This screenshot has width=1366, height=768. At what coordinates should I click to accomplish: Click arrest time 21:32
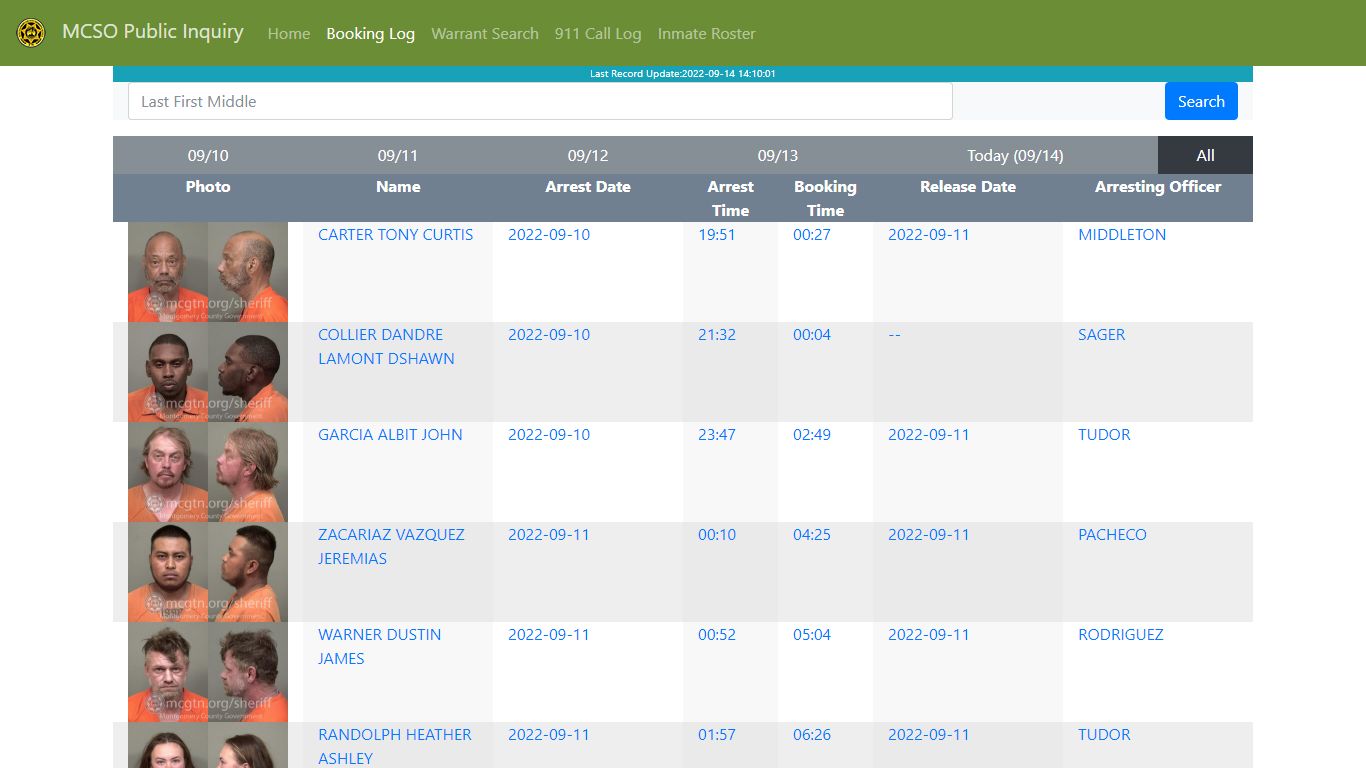(717, 334)
